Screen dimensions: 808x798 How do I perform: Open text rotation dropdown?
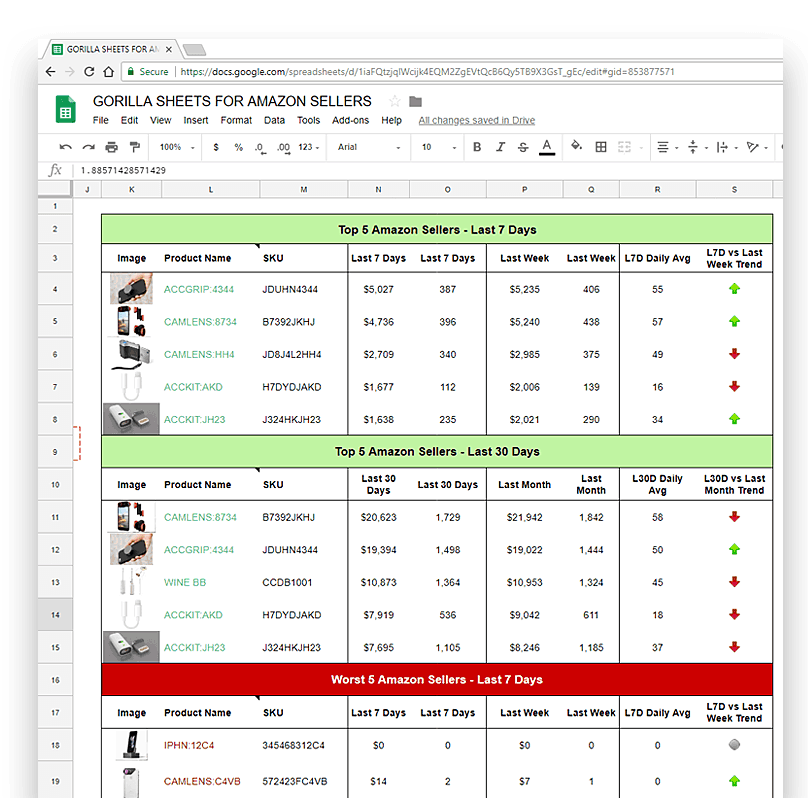tap(757, 147)
